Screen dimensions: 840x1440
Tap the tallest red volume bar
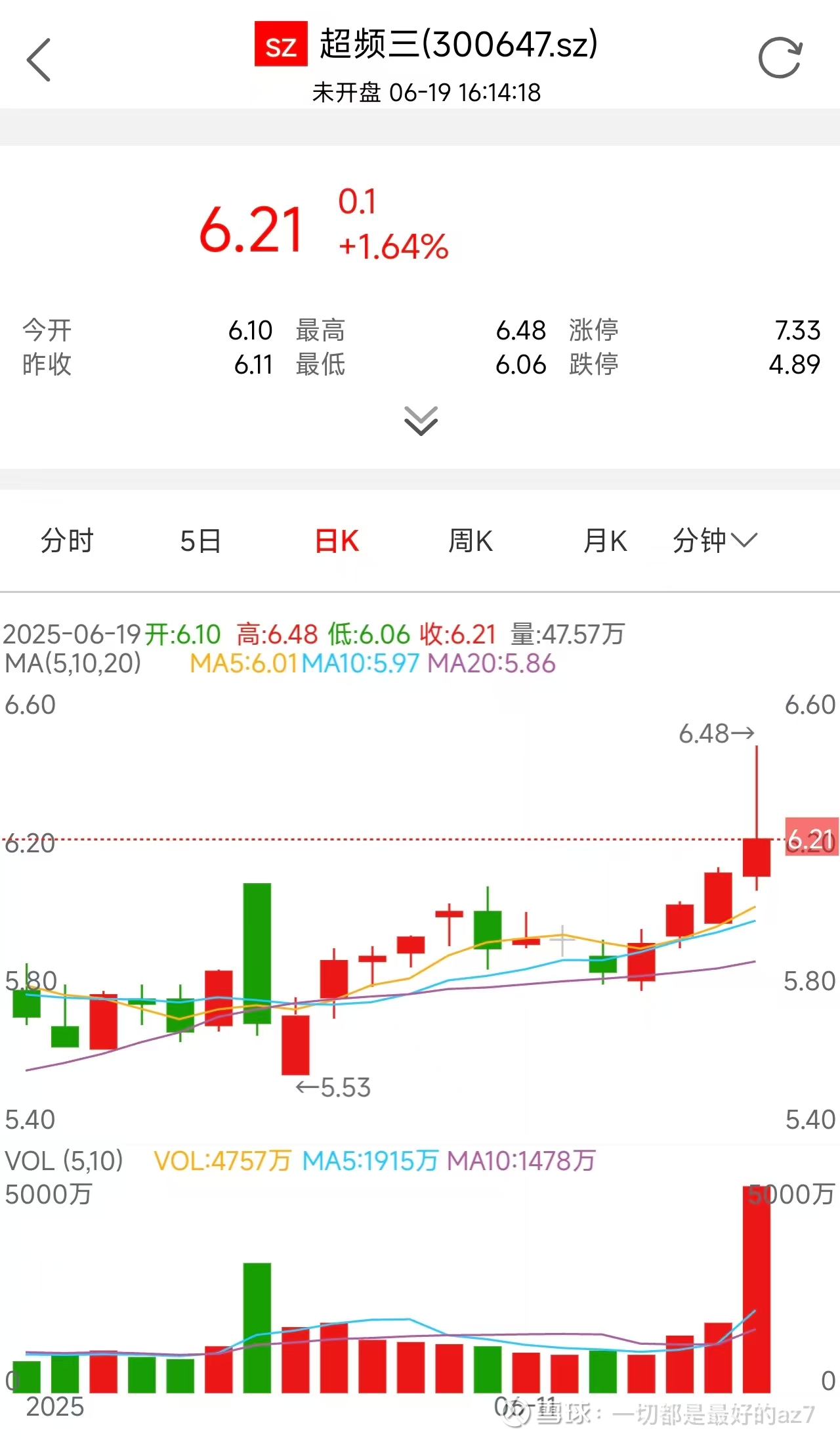coord(756,1289)
